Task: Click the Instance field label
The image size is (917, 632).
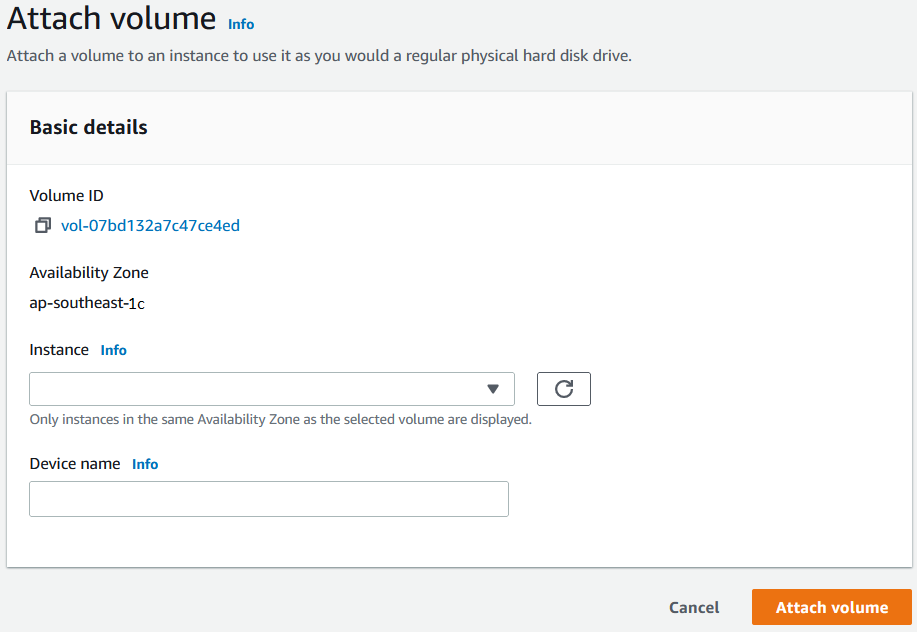Action: point(59,350)
